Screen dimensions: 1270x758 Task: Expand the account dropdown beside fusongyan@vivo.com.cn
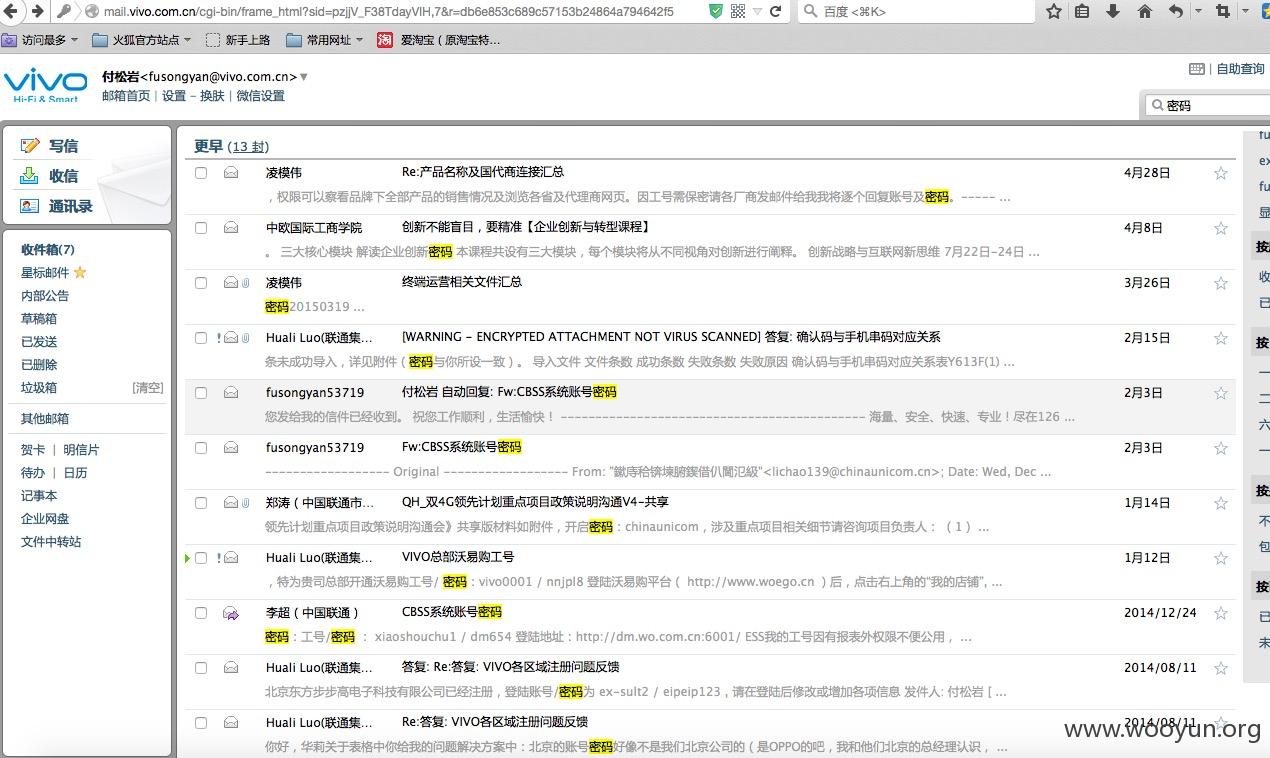304,77
